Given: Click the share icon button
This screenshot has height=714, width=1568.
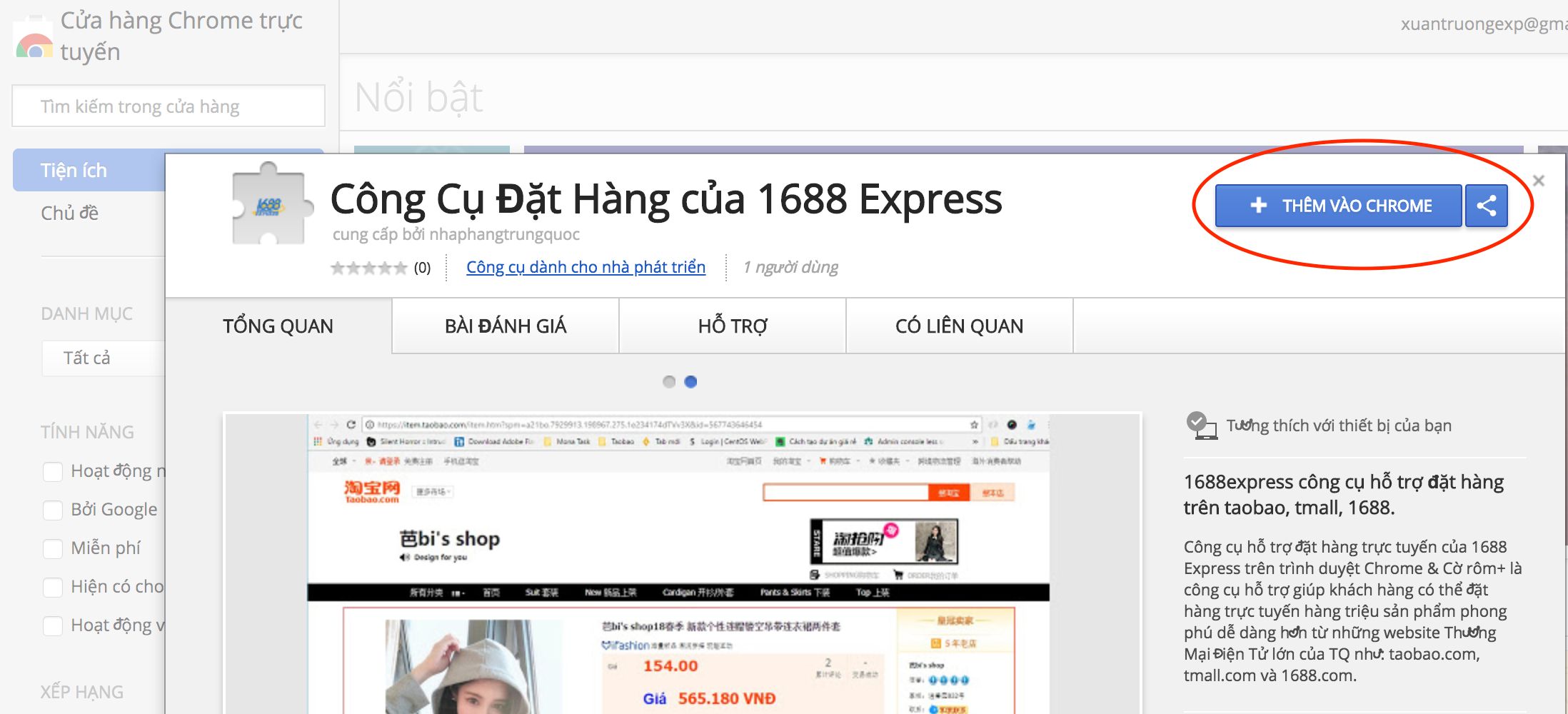Looking at the screenshot, I should point(1487,206).
